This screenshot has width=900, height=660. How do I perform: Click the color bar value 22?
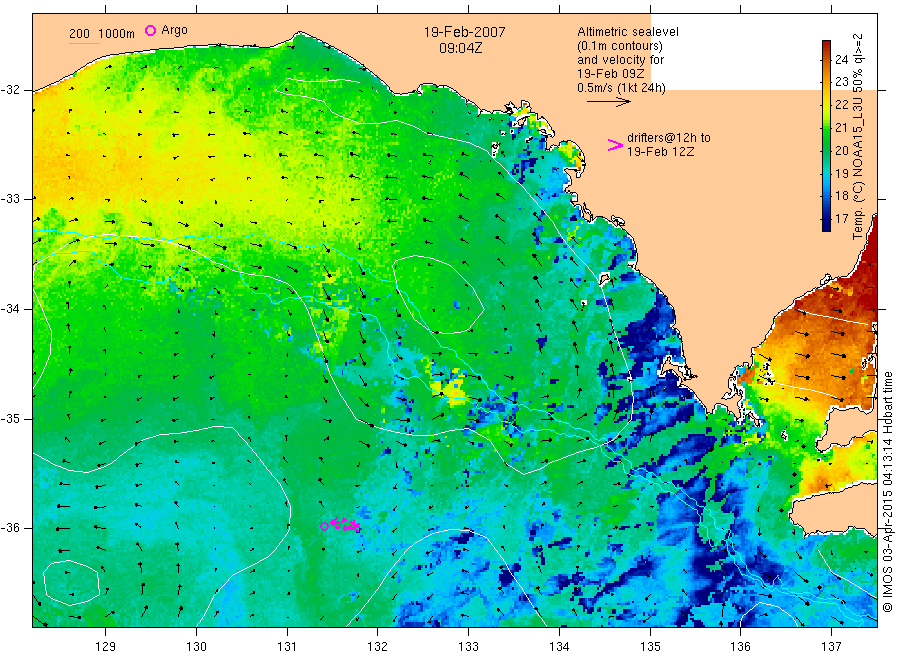tap(841, 104)
